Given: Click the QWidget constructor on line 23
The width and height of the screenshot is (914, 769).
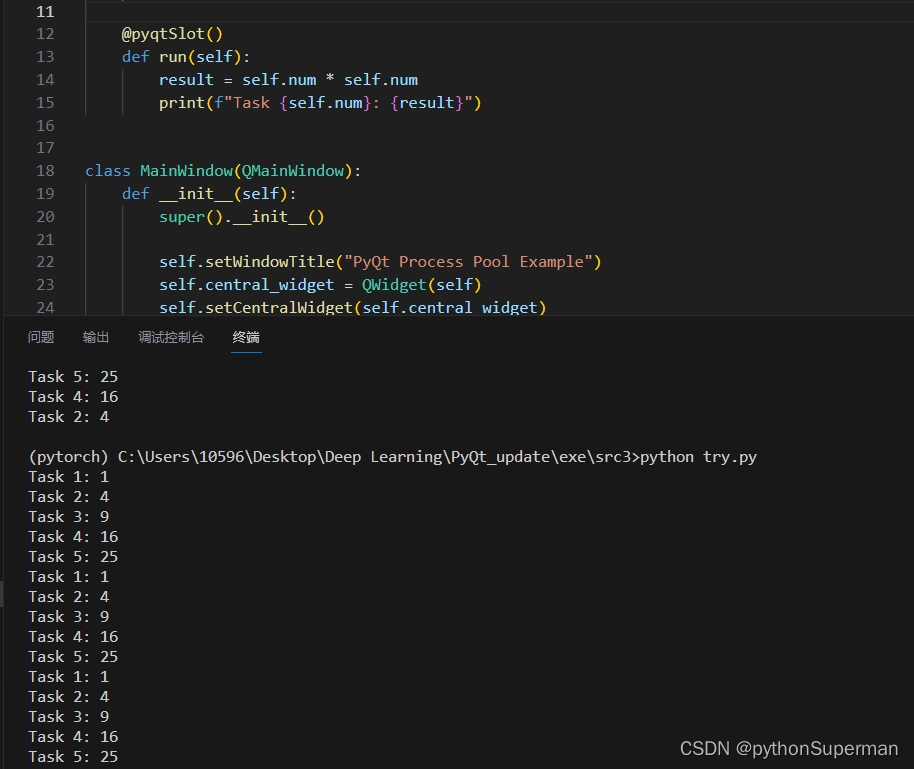Looking at the screenshot, I should (x=394, y=285).
